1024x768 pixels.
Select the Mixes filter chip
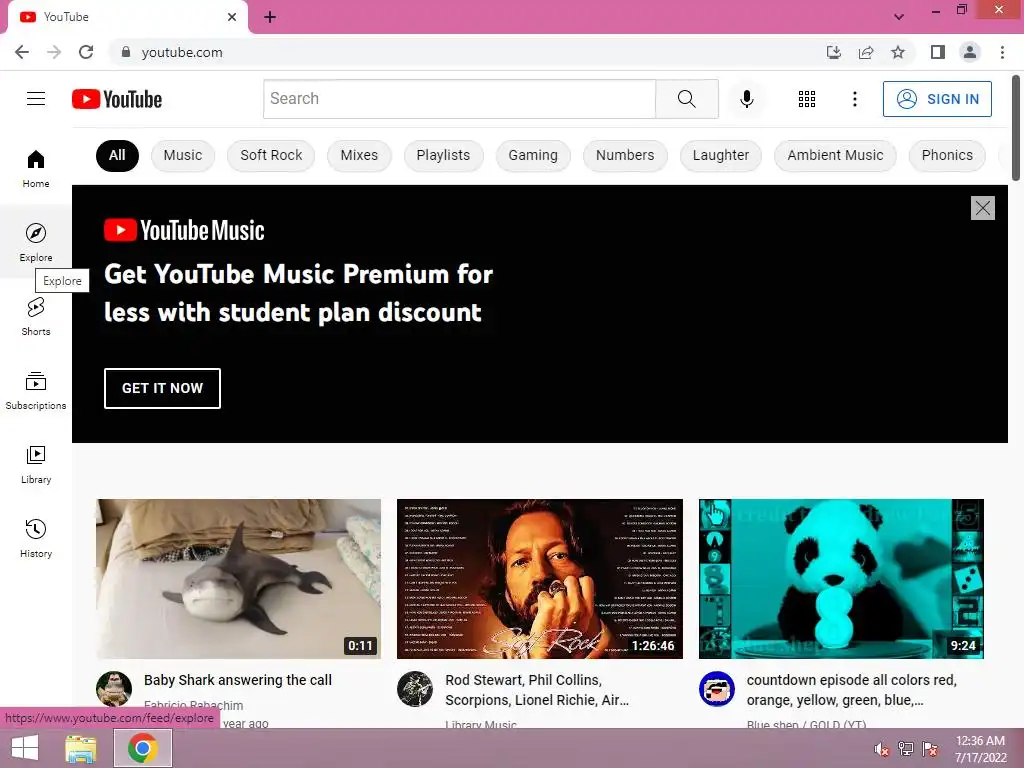point(359,155)
